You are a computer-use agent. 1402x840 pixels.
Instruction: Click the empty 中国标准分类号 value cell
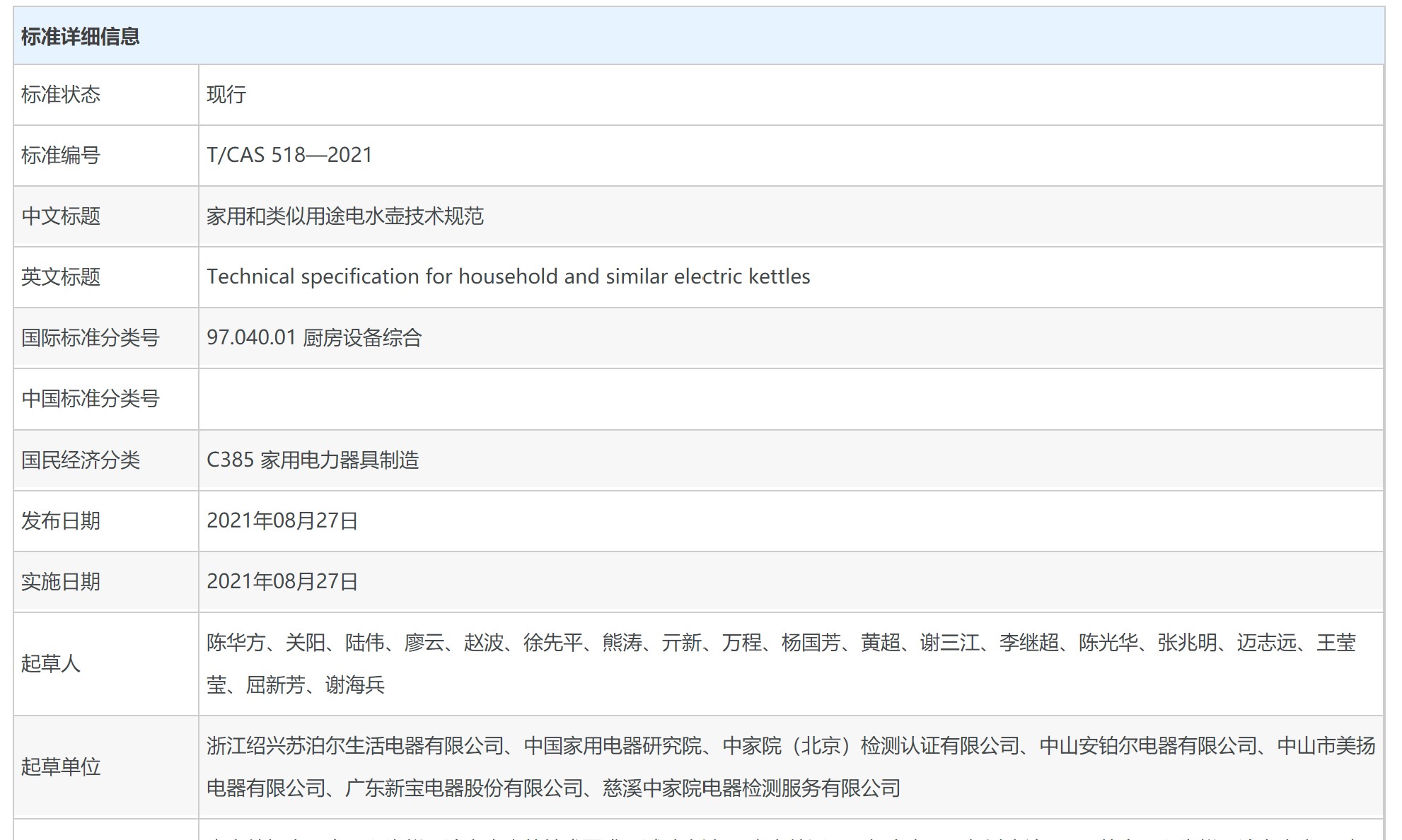point(790,399)
